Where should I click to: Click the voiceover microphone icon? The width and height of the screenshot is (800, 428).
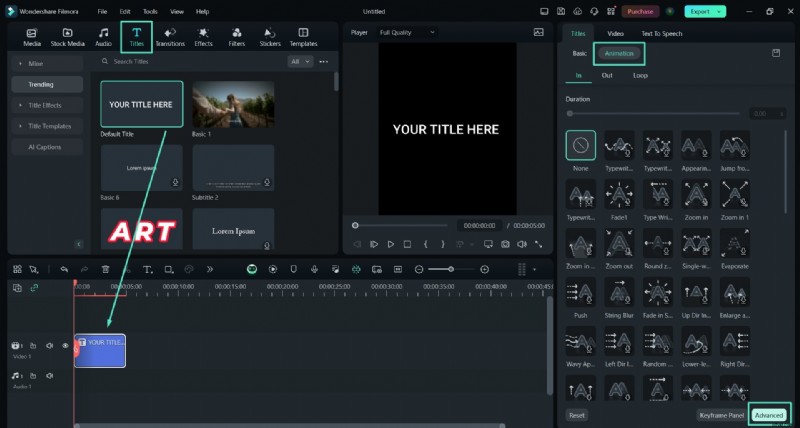coord(314,269)
